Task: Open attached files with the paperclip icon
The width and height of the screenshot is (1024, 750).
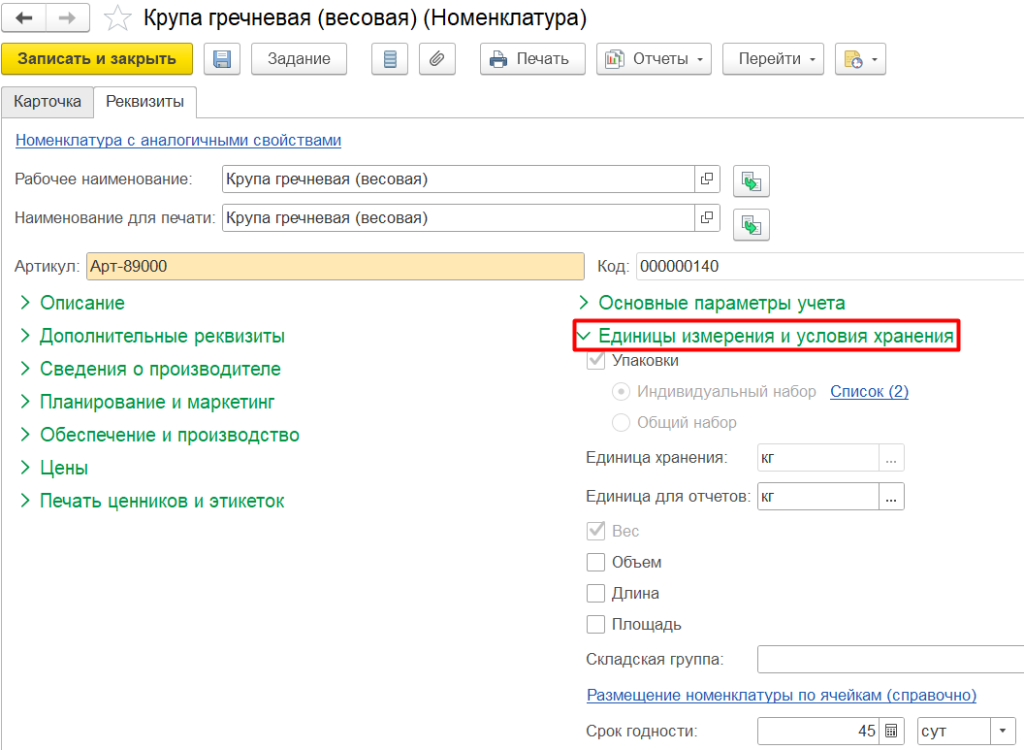Action: click(437, 59)
